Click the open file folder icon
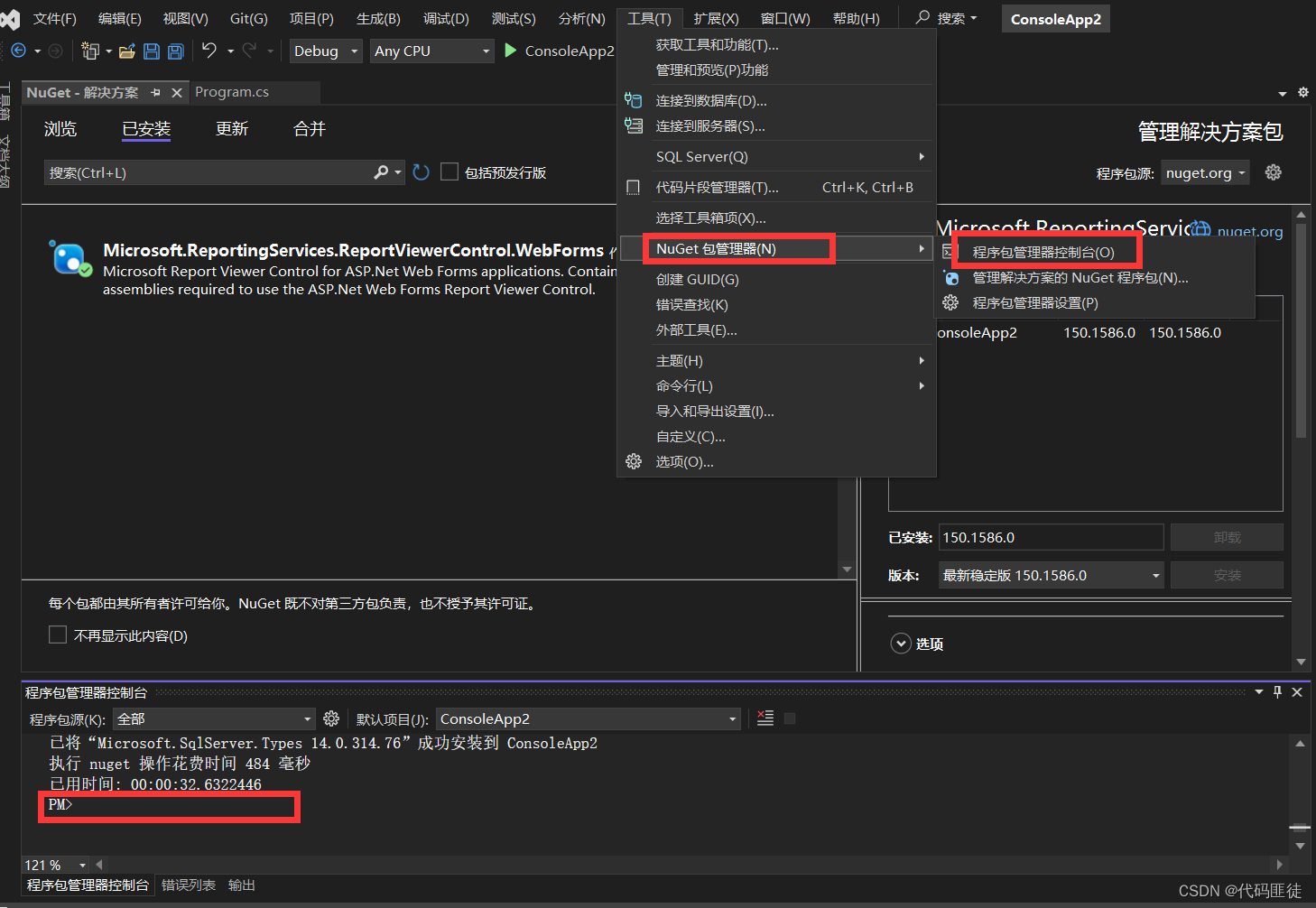Image resolution: width=1316 pixels, height=908 pixels. pos(127,51)
